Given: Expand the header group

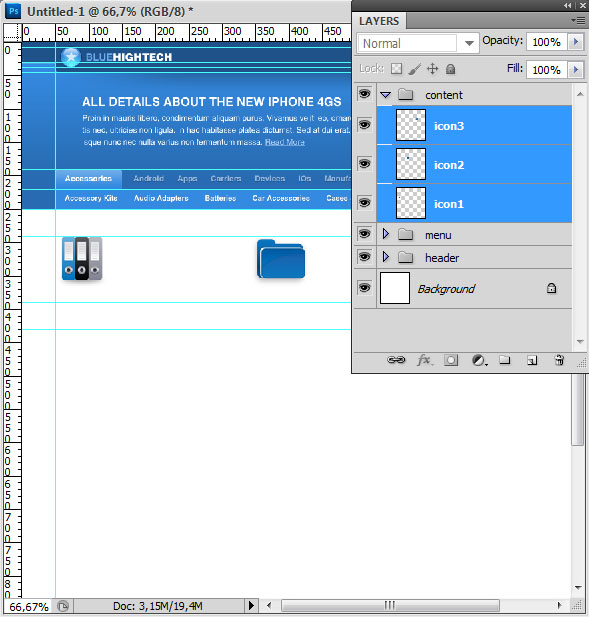Looking at the screenshot, I should tap(386, 257).
